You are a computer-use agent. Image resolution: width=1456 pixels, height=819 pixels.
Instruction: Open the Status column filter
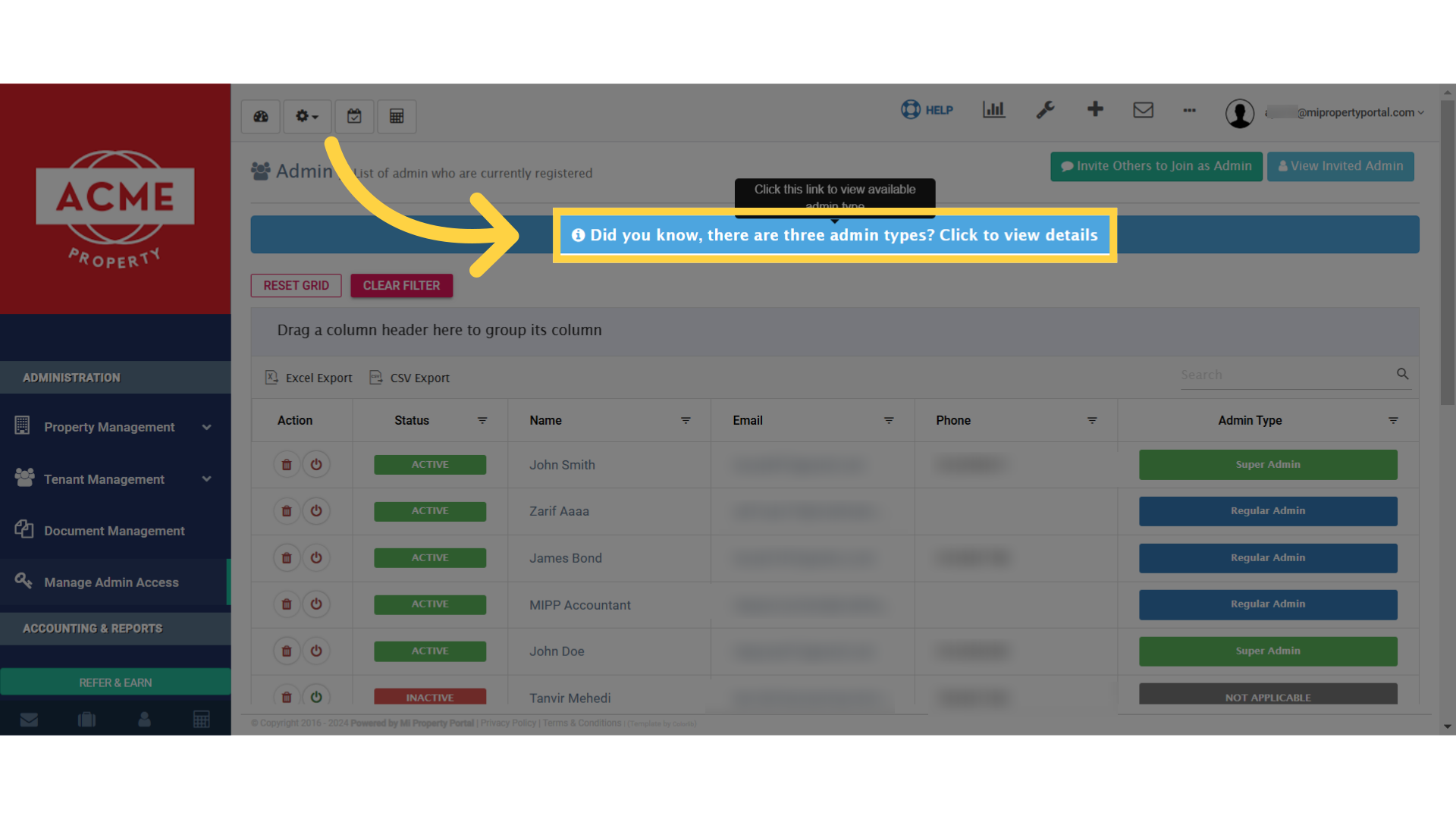[482, 420]
